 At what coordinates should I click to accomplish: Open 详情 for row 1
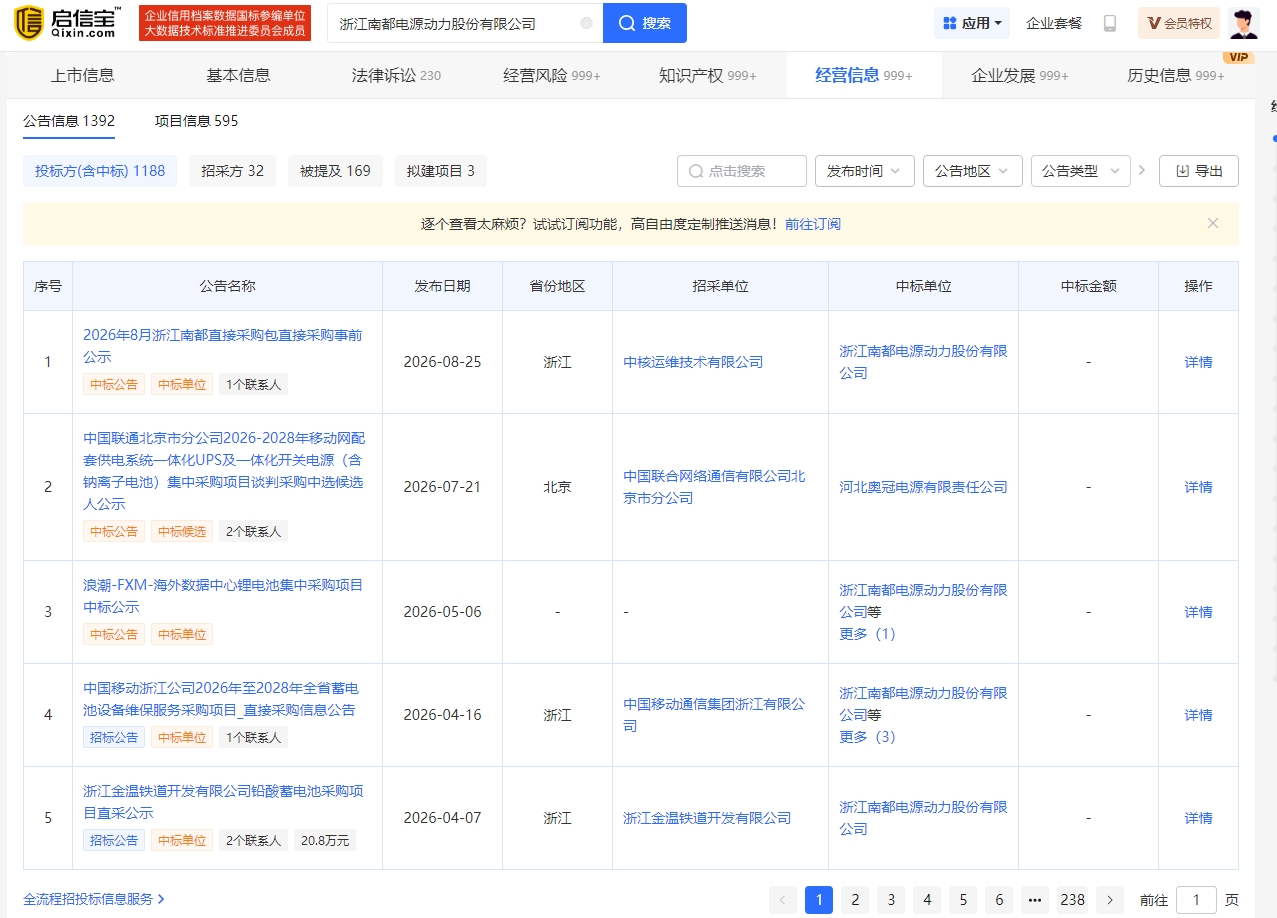[1198, 362]
